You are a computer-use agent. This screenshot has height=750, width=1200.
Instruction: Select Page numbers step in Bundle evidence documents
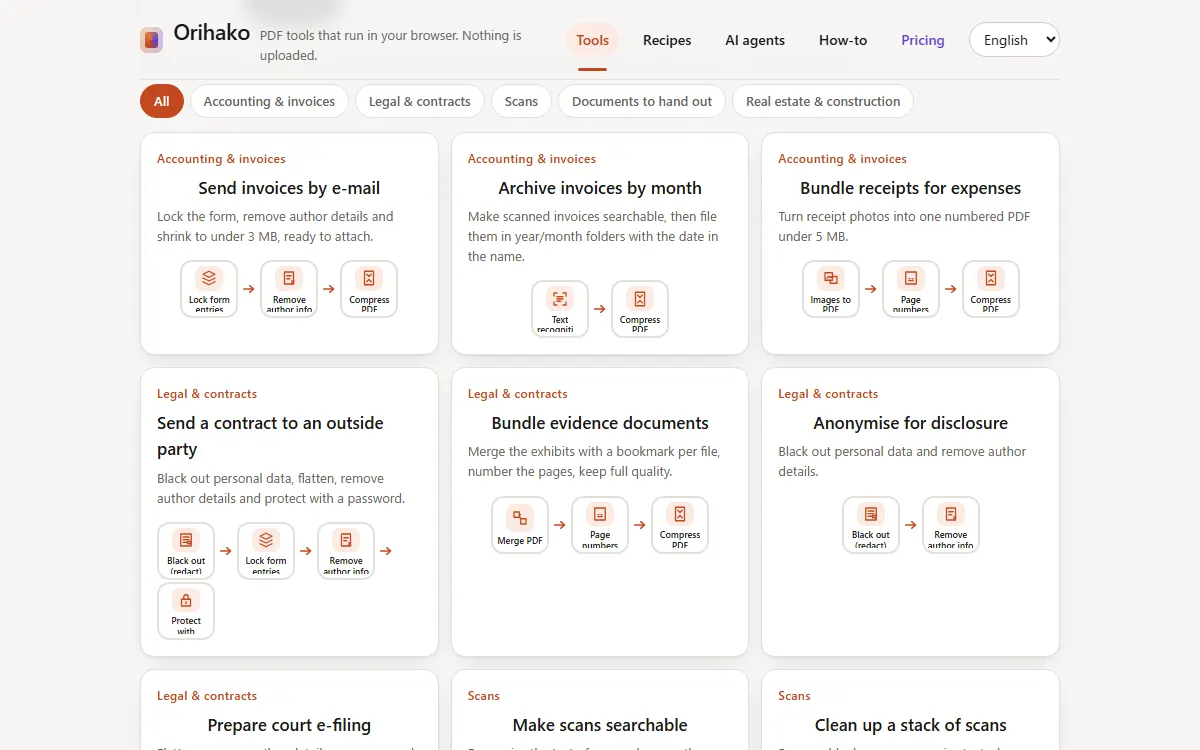pyautogui.click(x=600, y=526)
